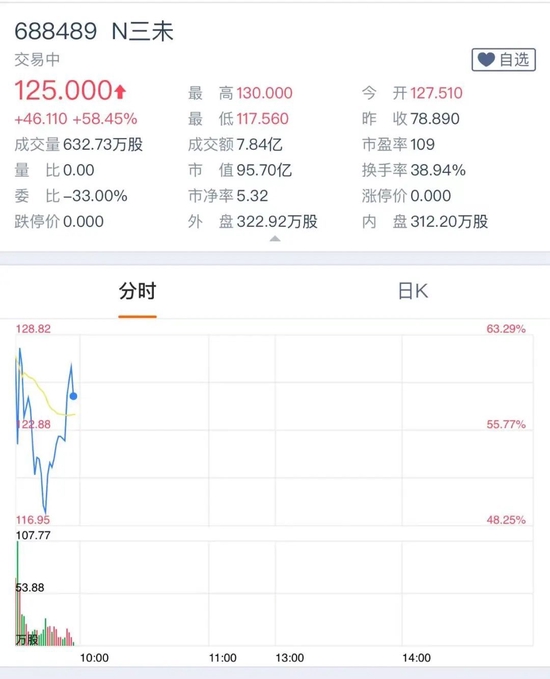Click the 13:00 time axis label
The image size is (550, 679).
(290, 658)
